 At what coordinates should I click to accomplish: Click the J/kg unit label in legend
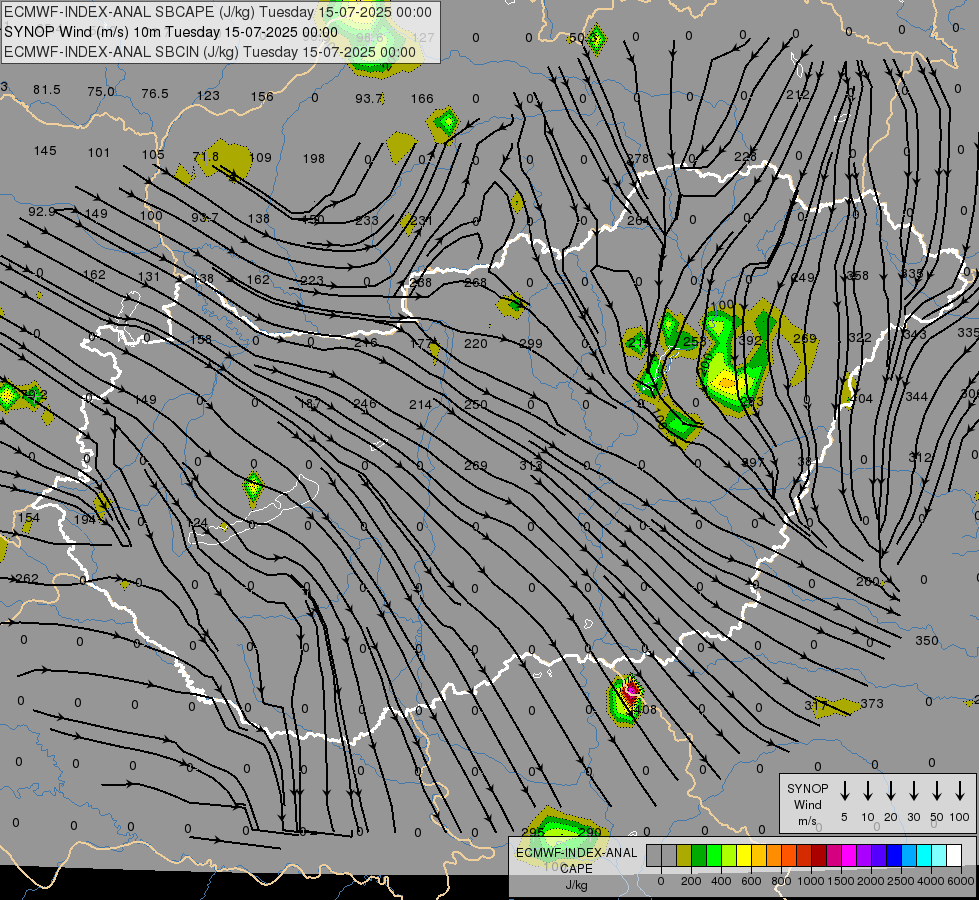[x=576, y=885]
